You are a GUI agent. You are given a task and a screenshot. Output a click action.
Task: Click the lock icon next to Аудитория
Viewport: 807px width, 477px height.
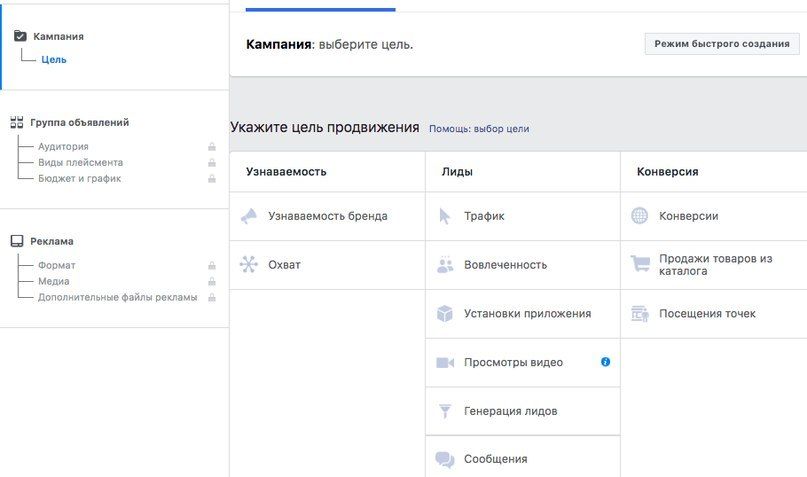pyautogui.click(x=212, y=147)
